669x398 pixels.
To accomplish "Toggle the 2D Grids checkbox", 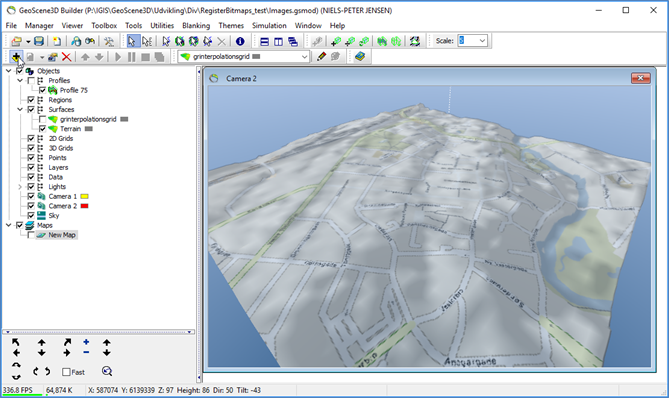I will (31, 138).
